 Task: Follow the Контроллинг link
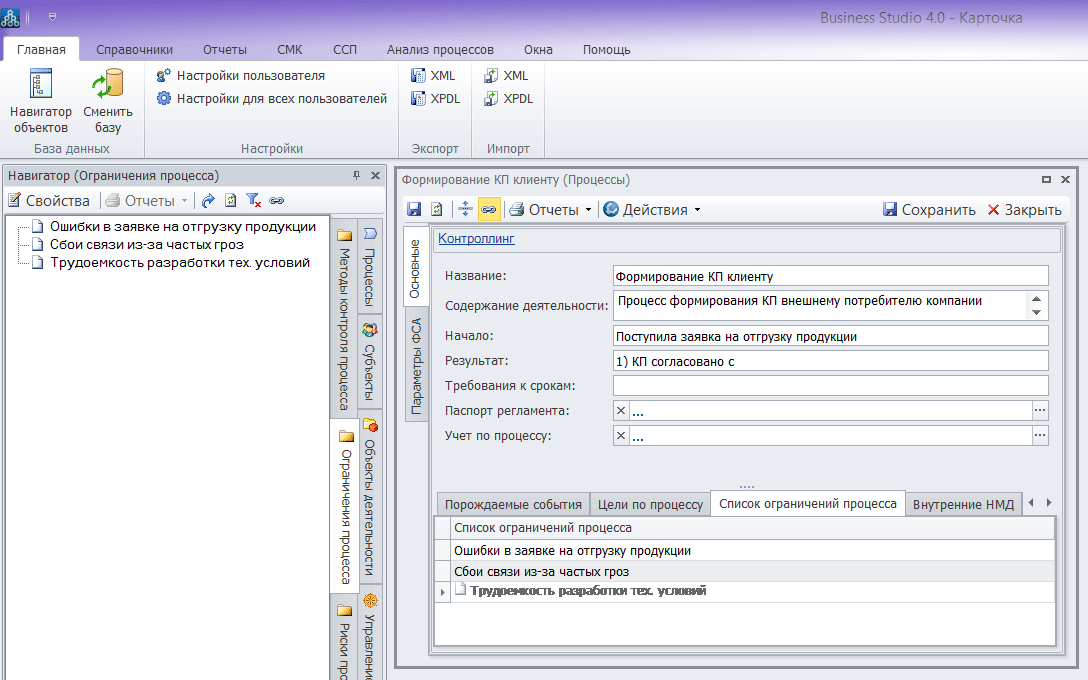476,239
